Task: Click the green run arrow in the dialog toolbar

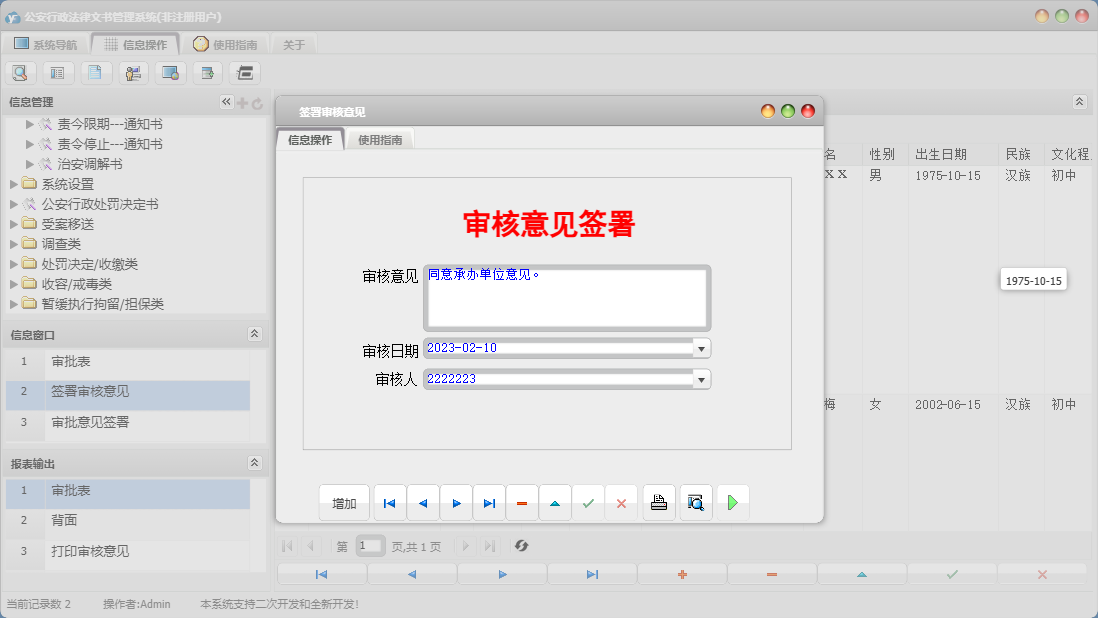Action: click(732, 502)
